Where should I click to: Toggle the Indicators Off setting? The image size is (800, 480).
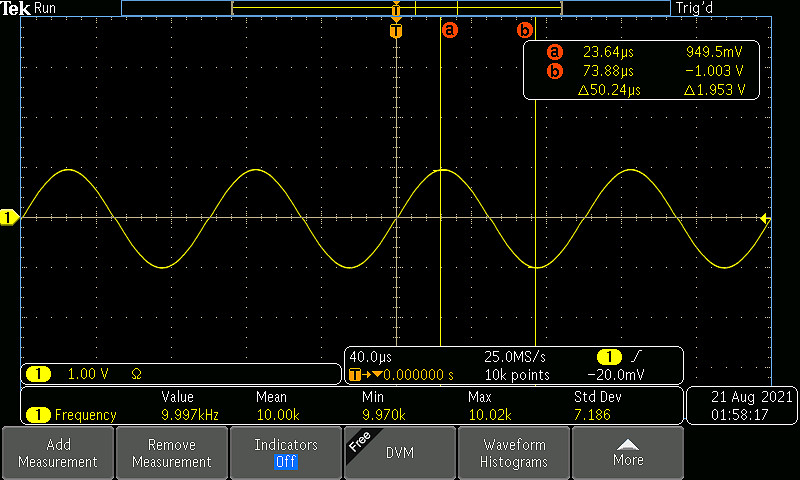click(286, 453)
